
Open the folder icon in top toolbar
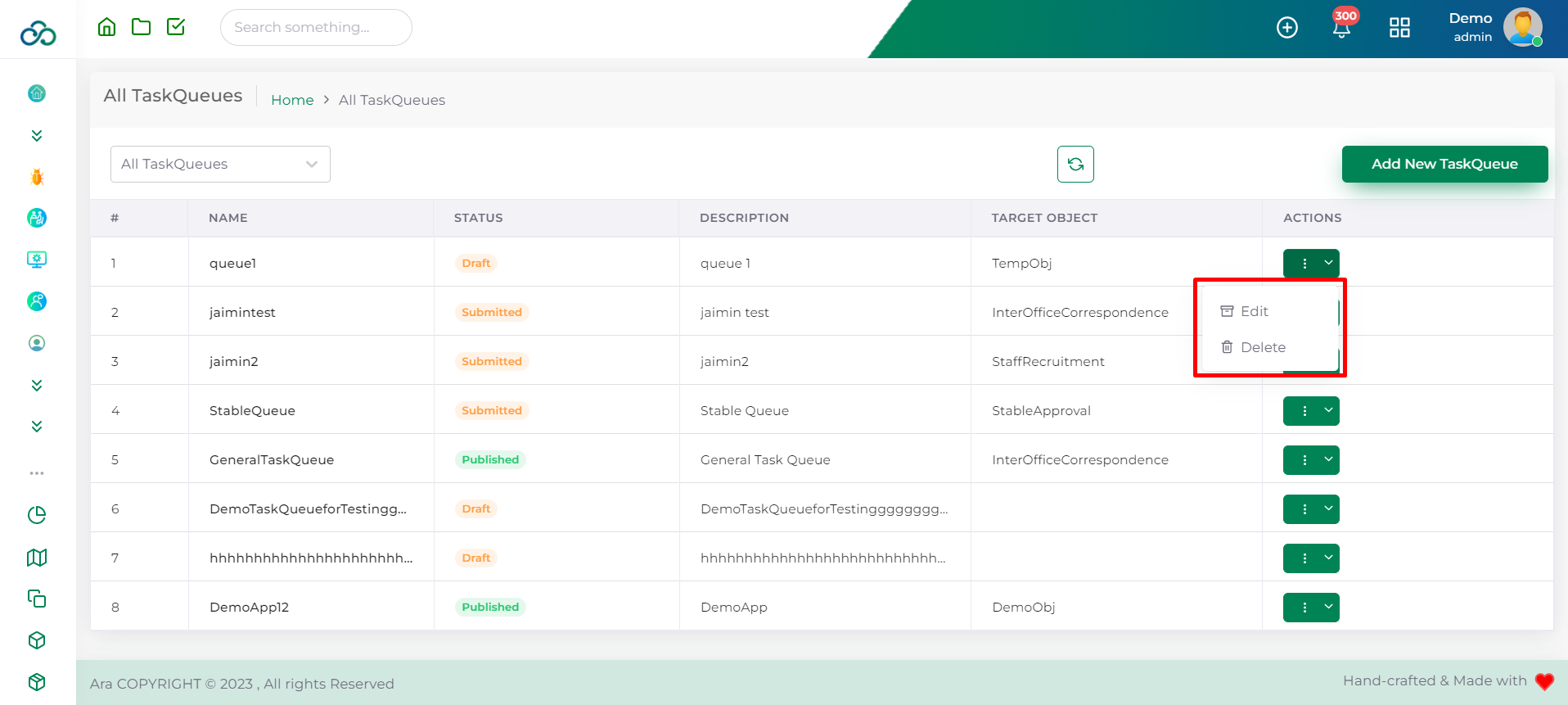142,27
